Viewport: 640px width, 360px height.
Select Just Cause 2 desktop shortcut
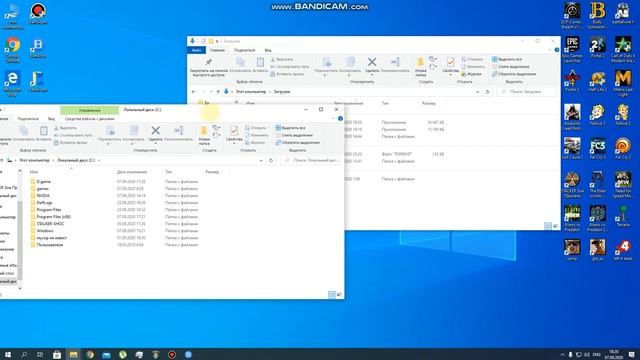[x=572, y=149]
